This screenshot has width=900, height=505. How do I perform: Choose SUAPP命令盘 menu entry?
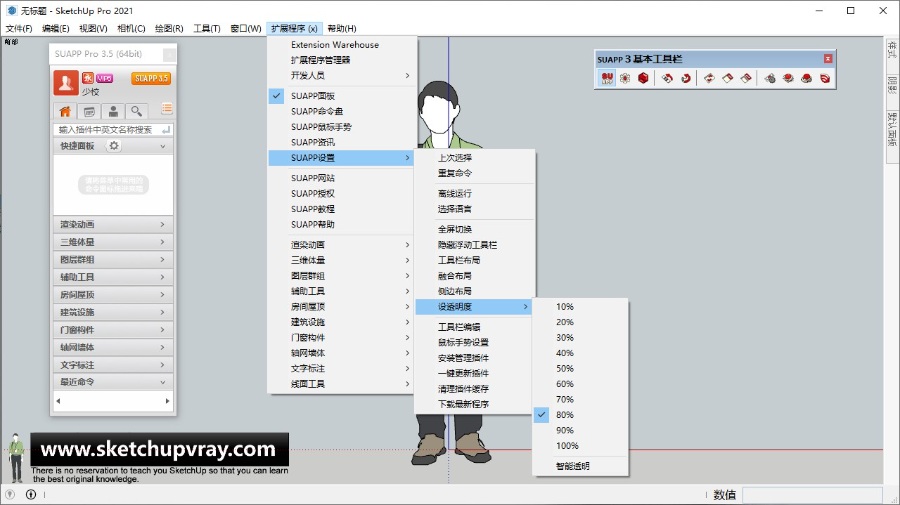pos(343,111)
